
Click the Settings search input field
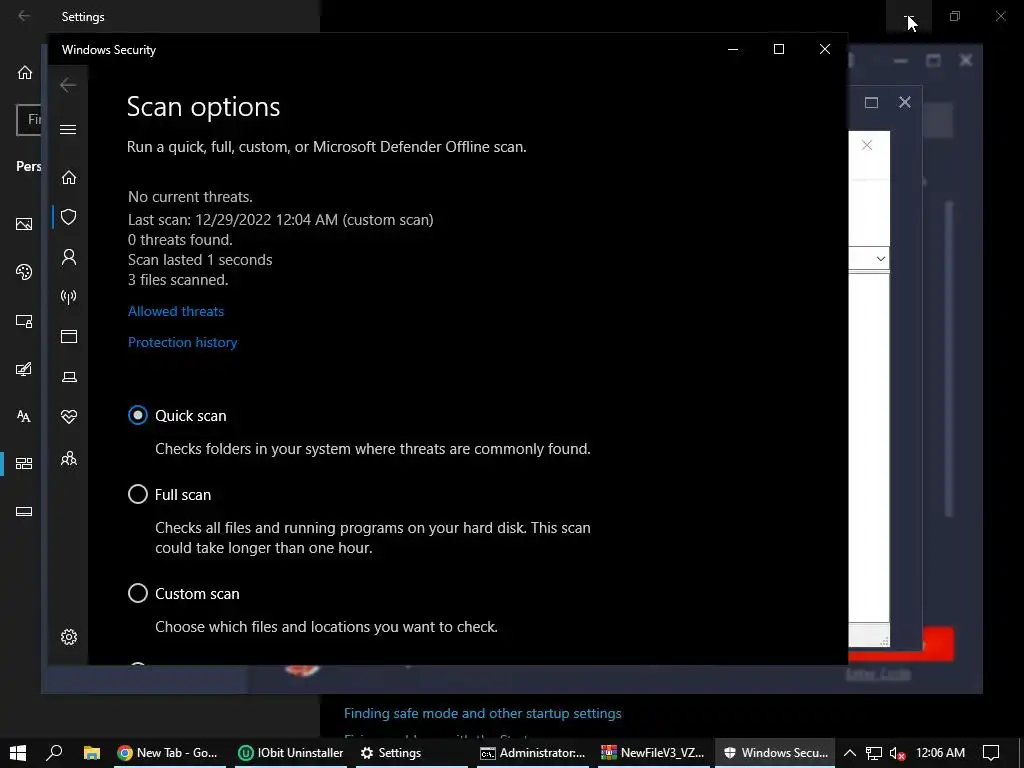point(30,119)
